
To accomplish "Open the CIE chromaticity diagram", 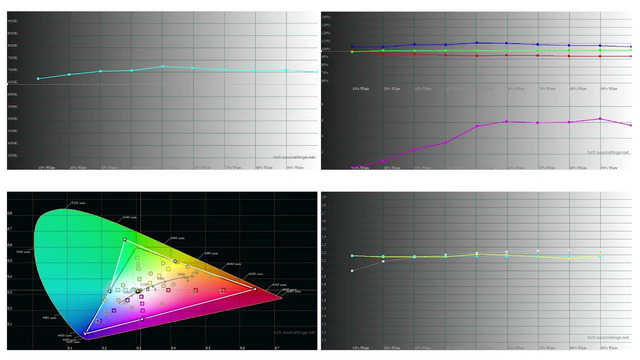I will [162, 271].
